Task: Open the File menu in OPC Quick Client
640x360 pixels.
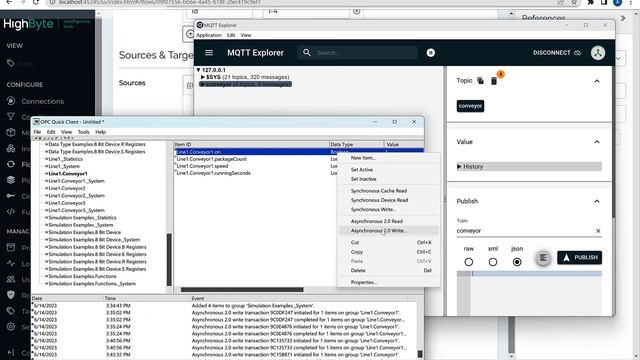Action: click(x=37, y=132)
